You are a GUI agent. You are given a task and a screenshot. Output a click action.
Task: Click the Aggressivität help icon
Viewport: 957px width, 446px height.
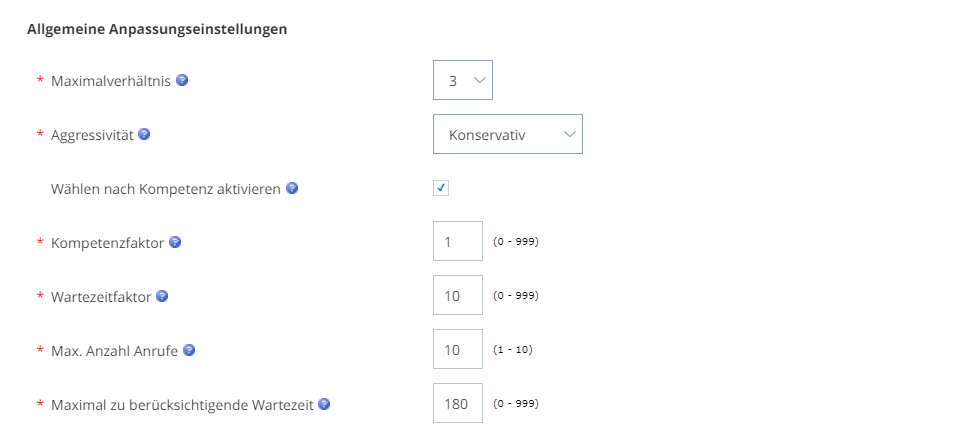144,134
